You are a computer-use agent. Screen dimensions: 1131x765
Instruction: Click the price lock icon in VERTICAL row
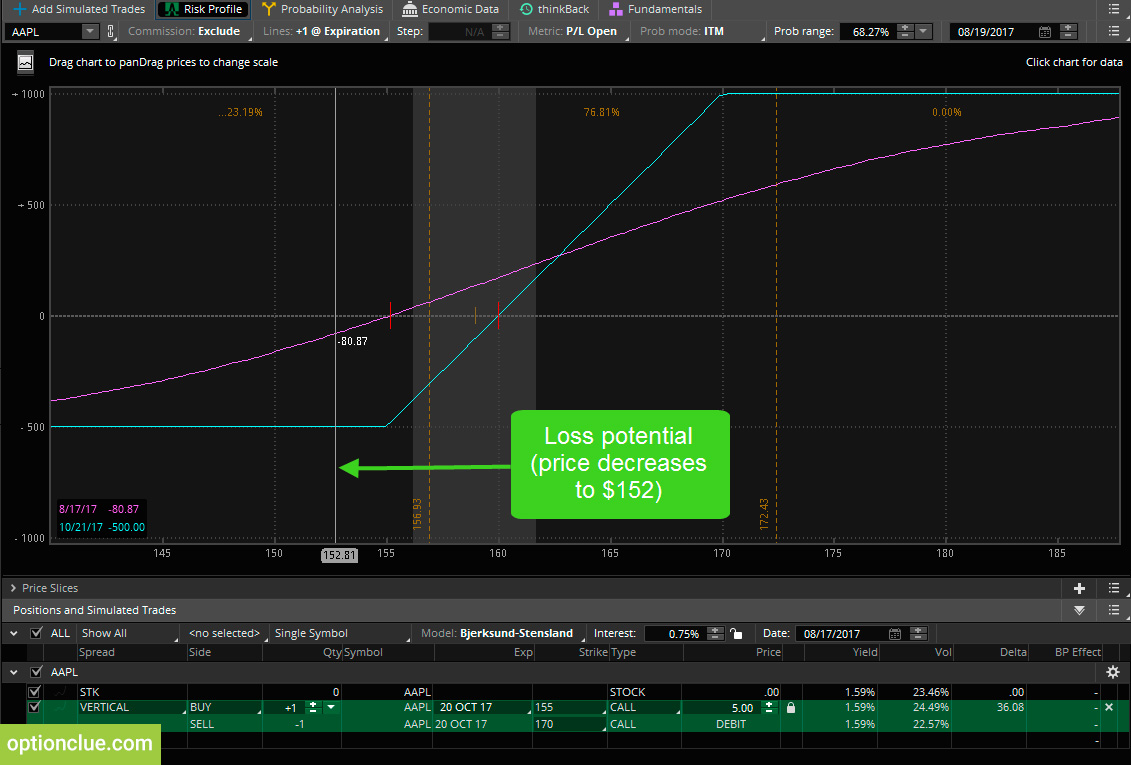pos(791,708)
